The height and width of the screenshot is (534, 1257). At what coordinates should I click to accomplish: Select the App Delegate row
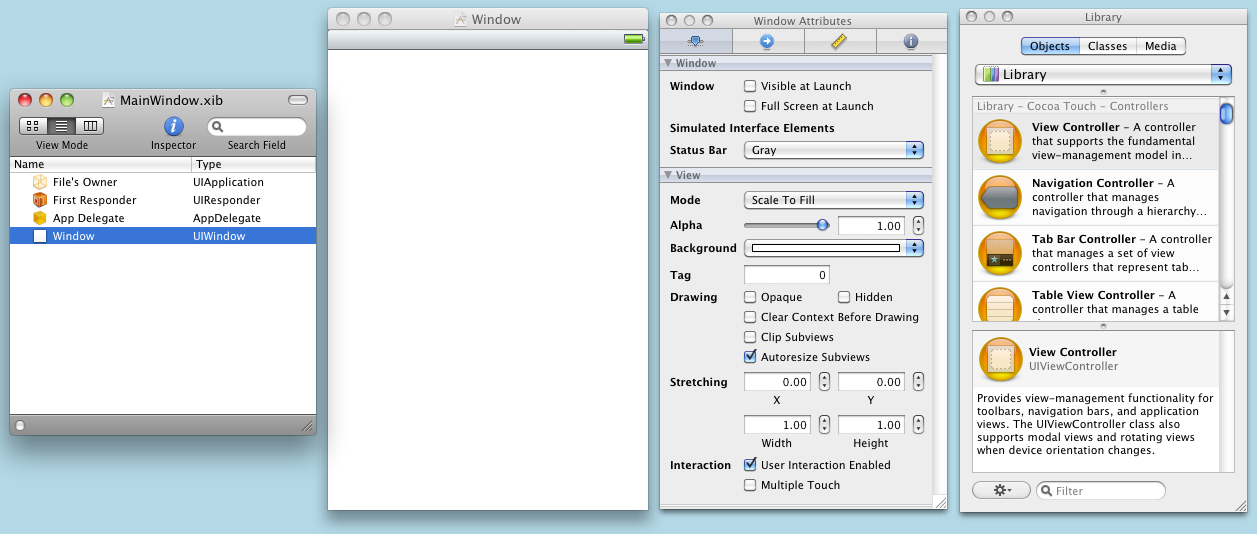(x=163, y=218)
